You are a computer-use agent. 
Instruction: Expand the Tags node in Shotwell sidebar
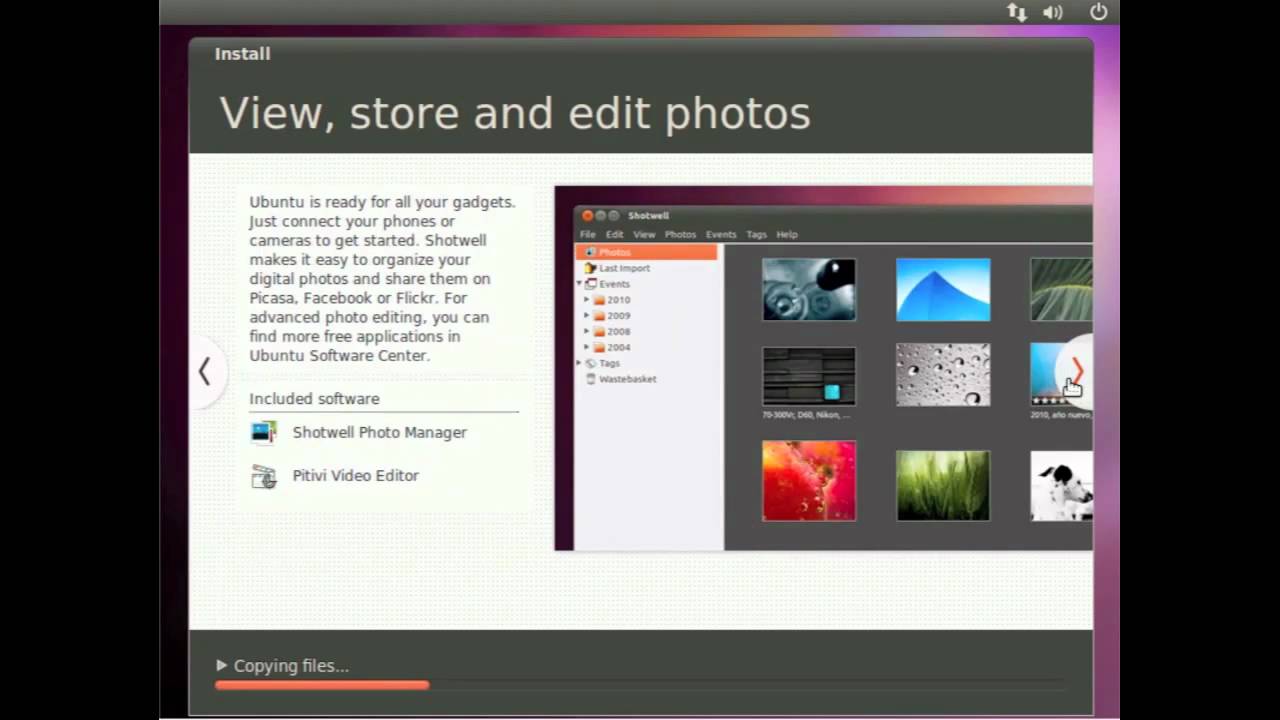579,363
